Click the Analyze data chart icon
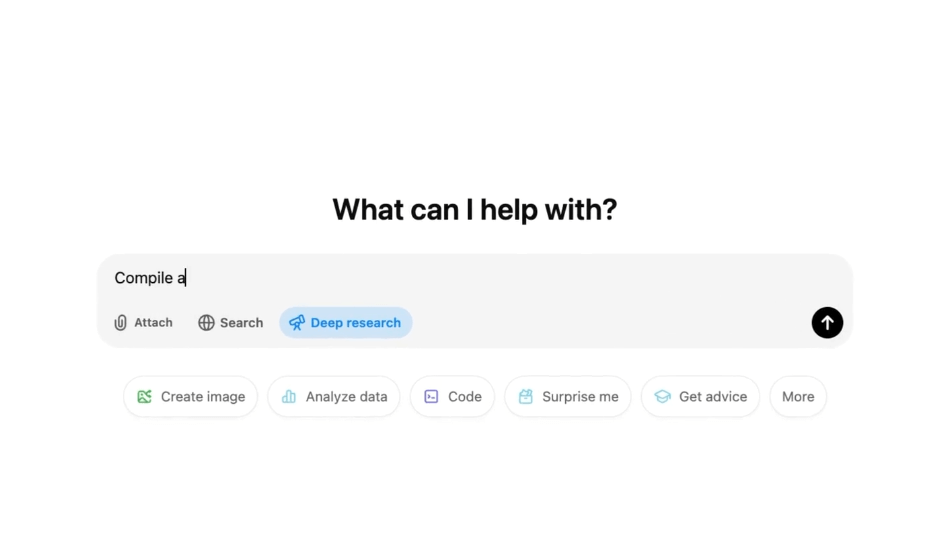This screenshot has height=540, width=943. 289,396
